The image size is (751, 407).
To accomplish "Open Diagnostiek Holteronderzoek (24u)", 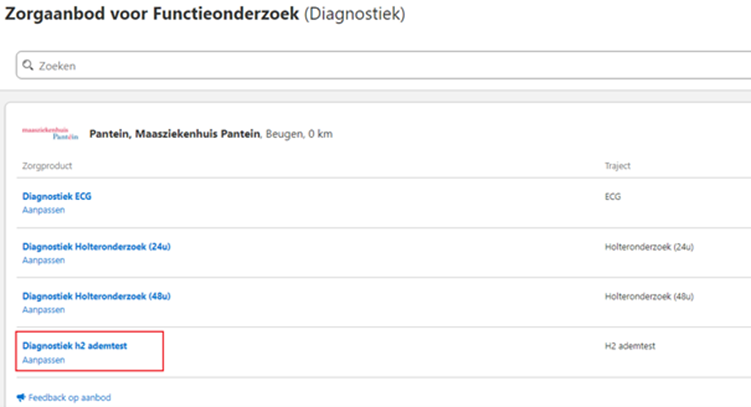I will tap(96, 246).
